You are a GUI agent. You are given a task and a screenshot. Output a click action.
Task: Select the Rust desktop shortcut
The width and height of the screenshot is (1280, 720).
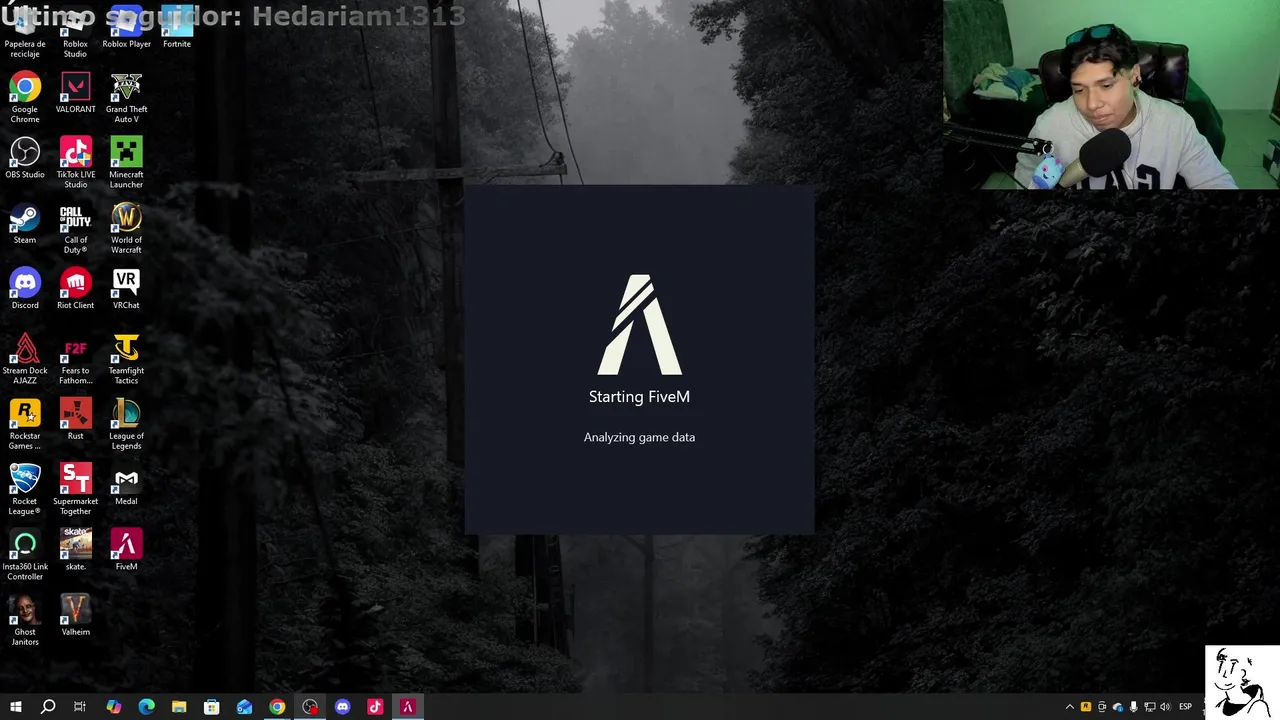(x=75, y=419)
